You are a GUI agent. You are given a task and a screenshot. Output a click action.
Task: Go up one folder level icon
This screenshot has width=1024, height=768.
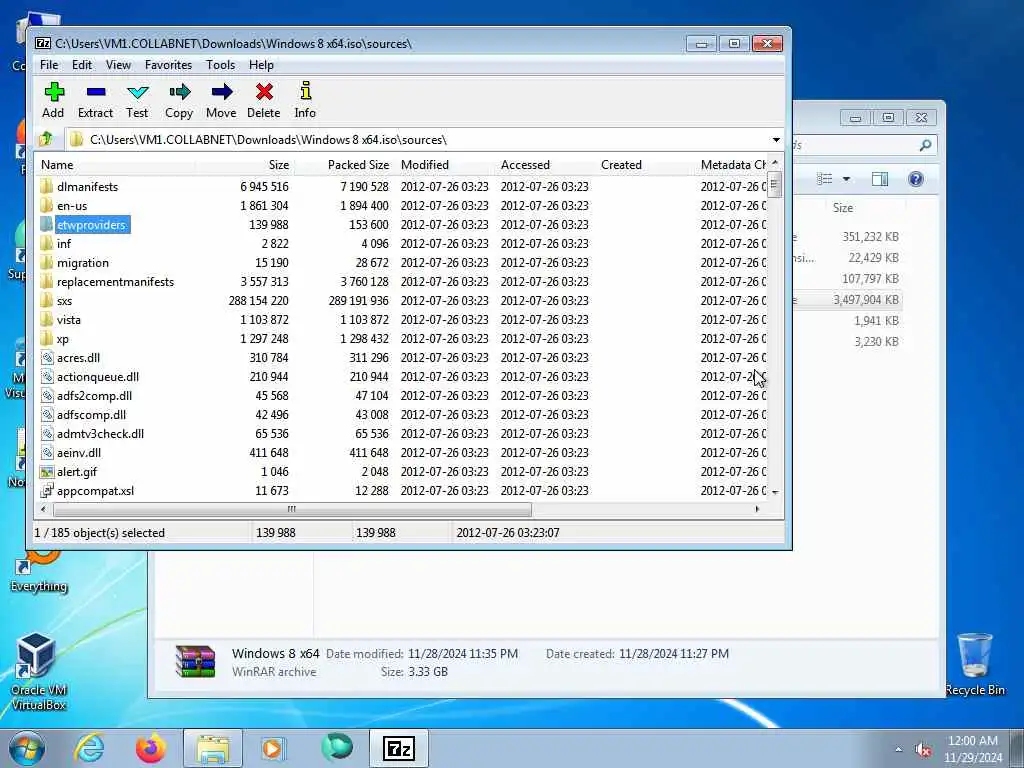point(46,139)
